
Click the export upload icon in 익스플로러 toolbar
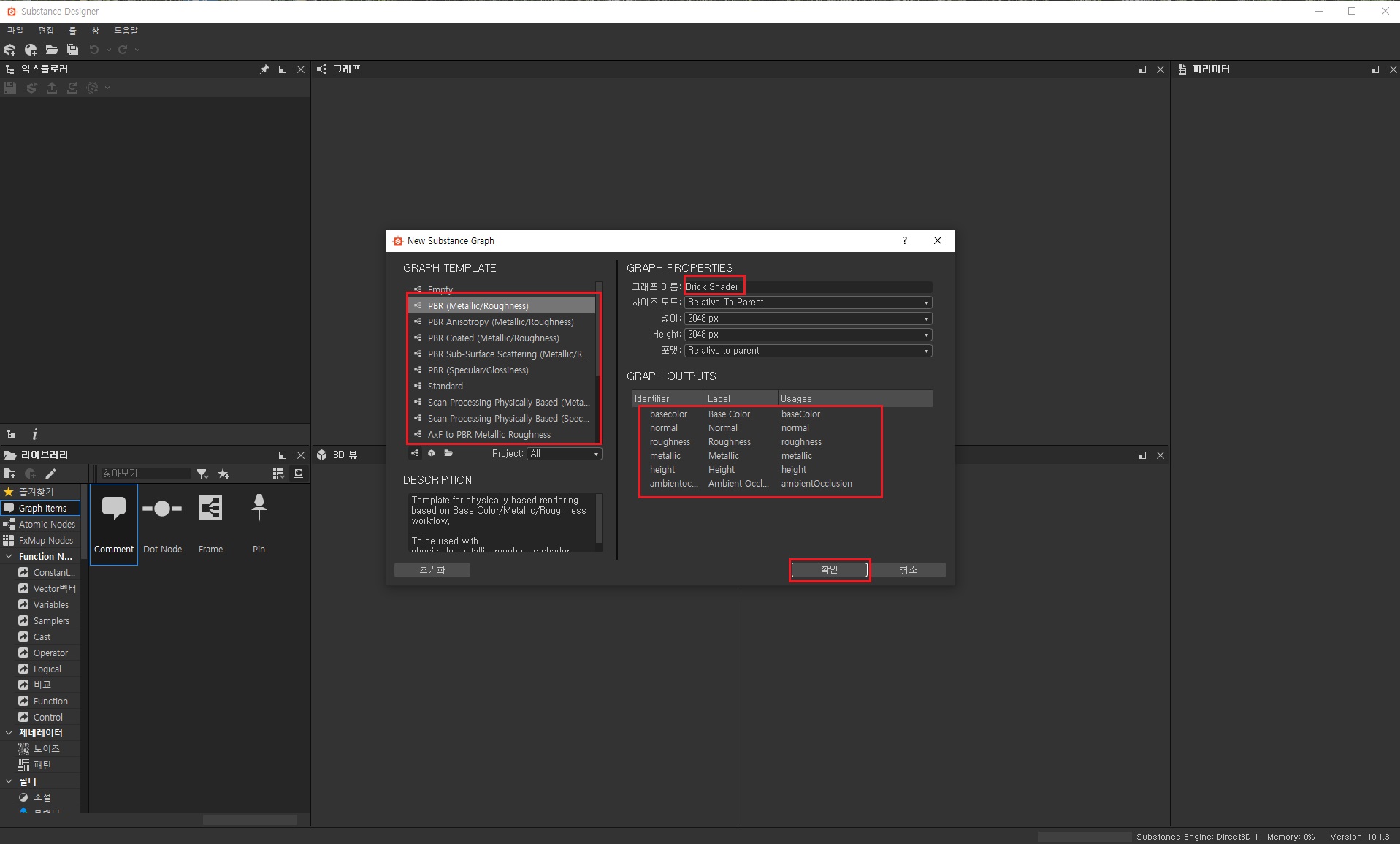click(x=52, y=88)
